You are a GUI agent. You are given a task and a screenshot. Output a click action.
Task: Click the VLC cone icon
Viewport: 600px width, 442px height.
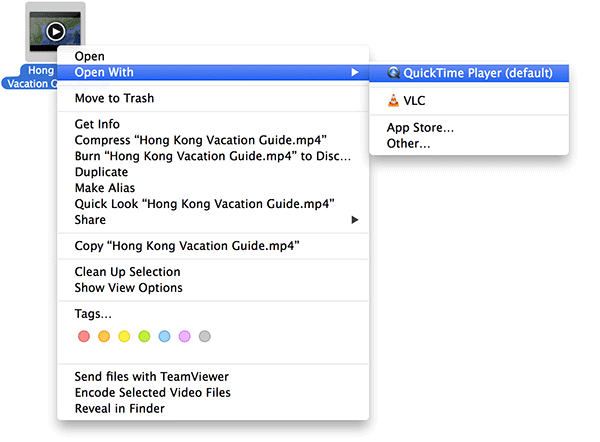click(x=393, y=101)
